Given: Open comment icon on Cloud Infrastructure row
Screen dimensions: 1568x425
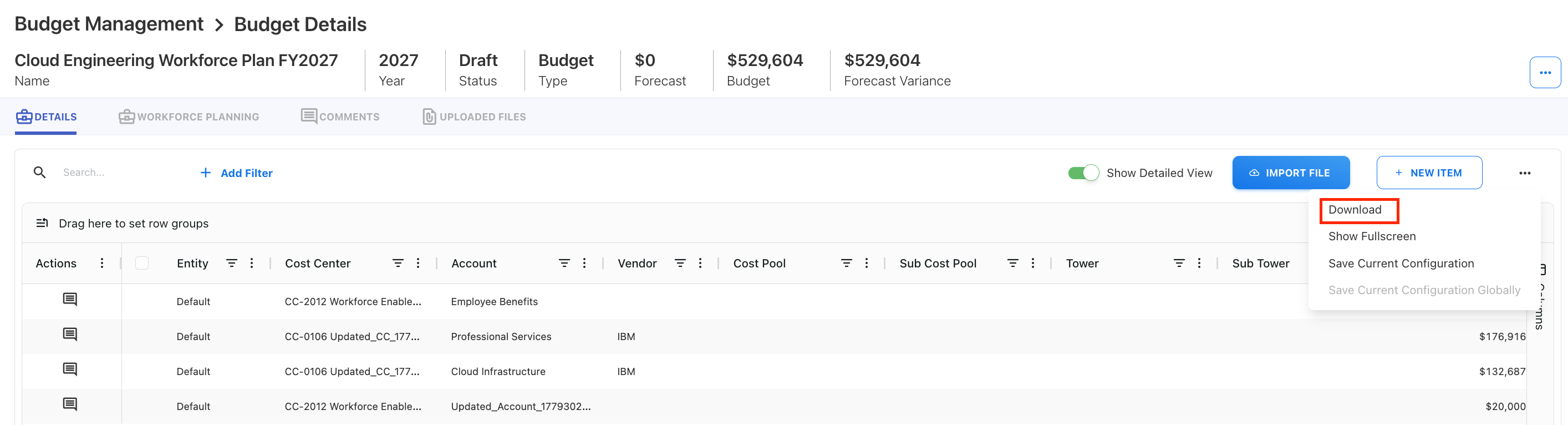Looking at the screenshot, I should [x=70, y=370].
